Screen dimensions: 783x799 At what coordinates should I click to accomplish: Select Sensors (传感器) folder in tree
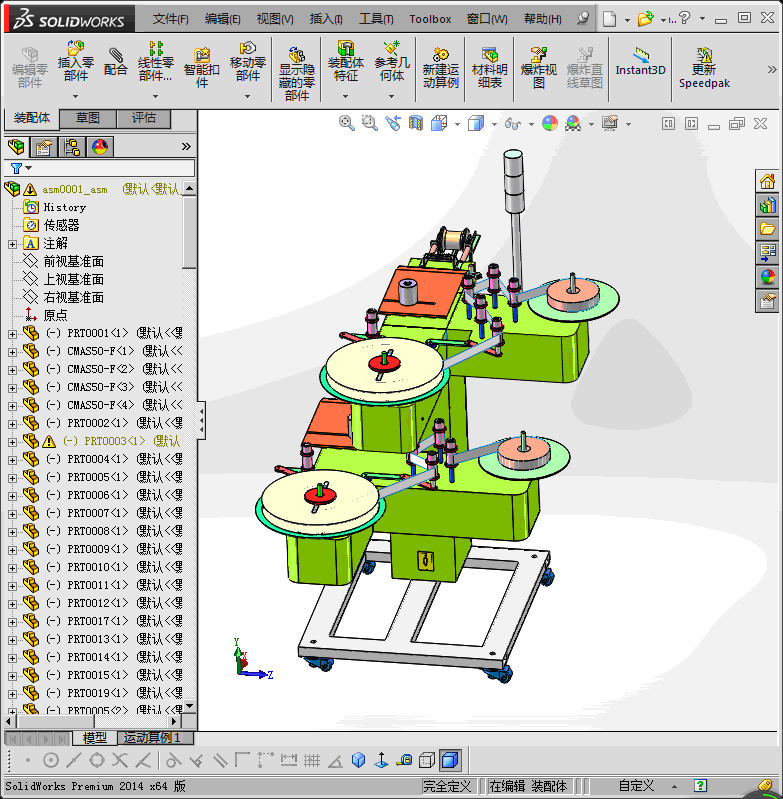click(61, 226)
